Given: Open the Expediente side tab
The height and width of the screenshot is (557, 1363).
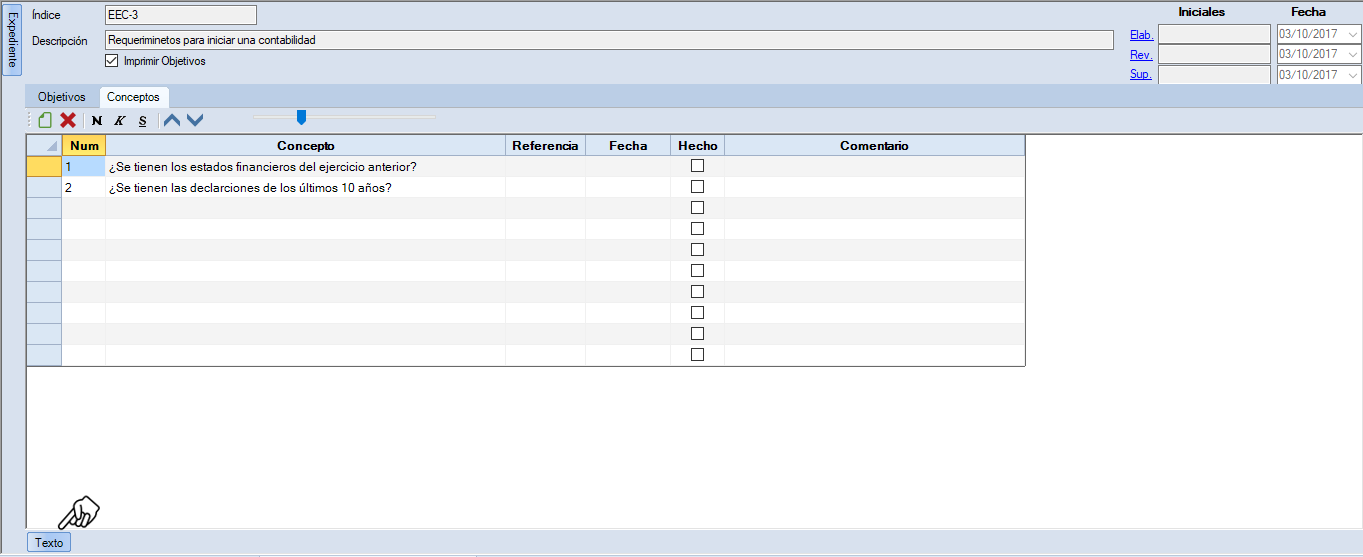Looking at the screenshot, I should pos(12,40).
